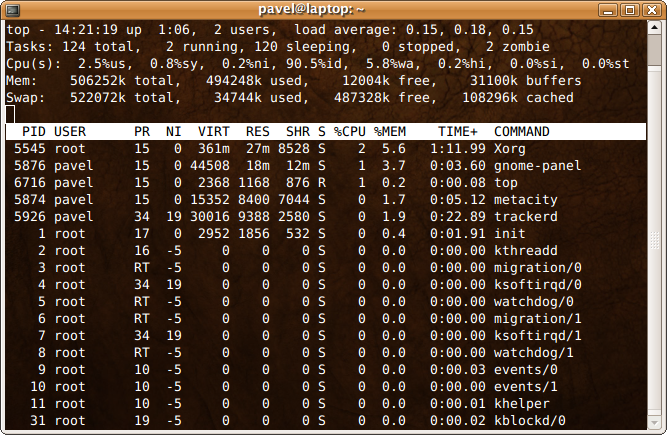667x435 pixels.
Task: Click PID 5545 in the list
Action: point(30,149)
